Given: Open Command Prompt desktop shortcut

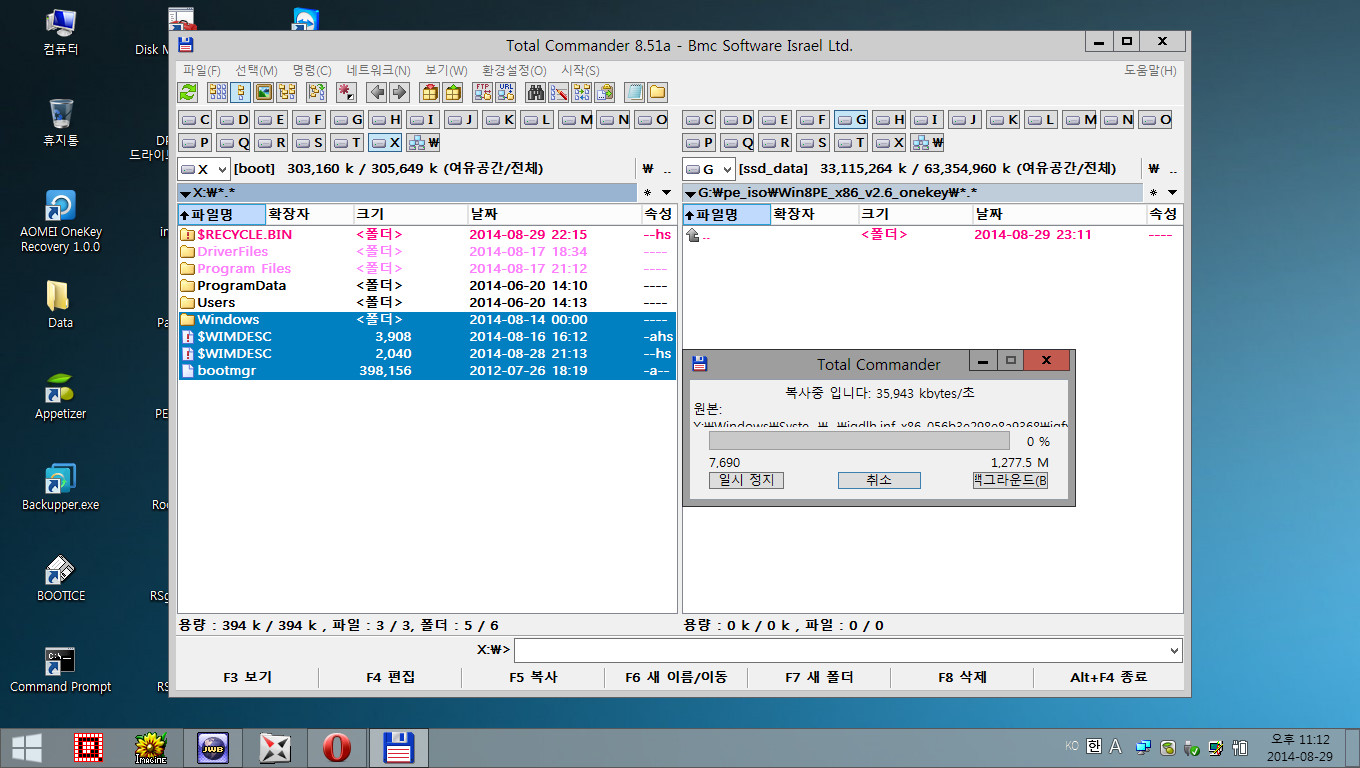Looking at the screenshot, I should point(60,670).
